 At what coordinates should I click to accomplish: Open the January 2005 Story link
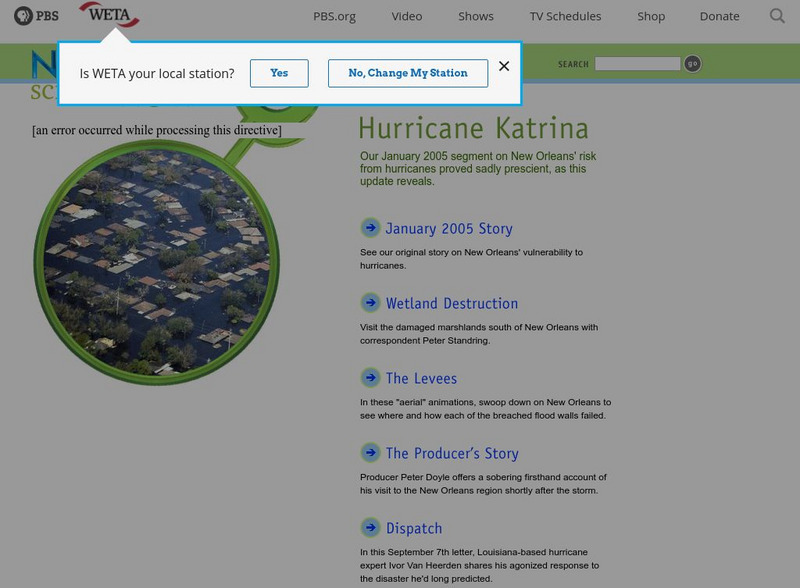449,229
